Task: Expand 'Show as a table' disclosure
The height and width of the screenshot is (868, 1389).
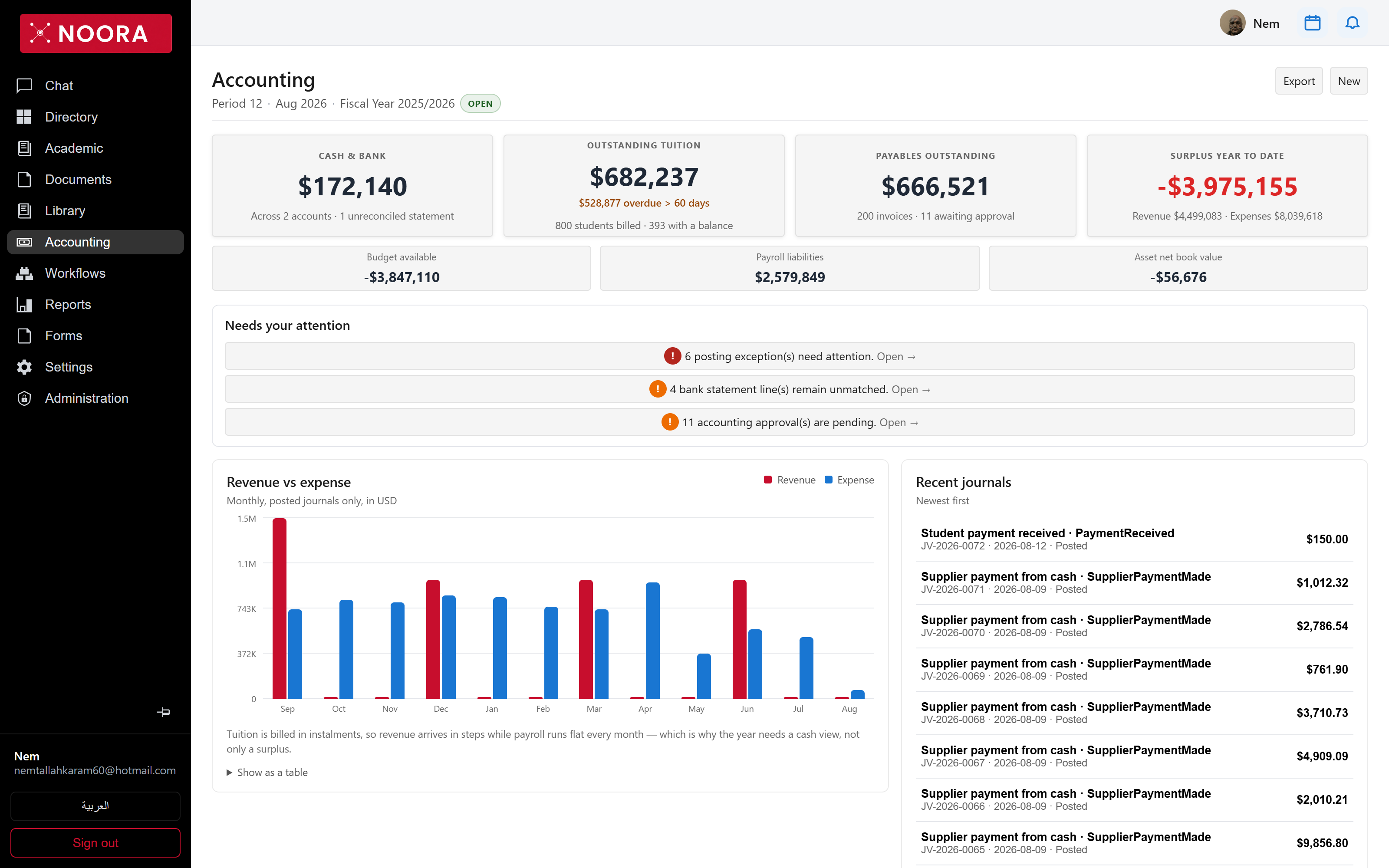Action: pyautogui.click(x=267, y=772)
